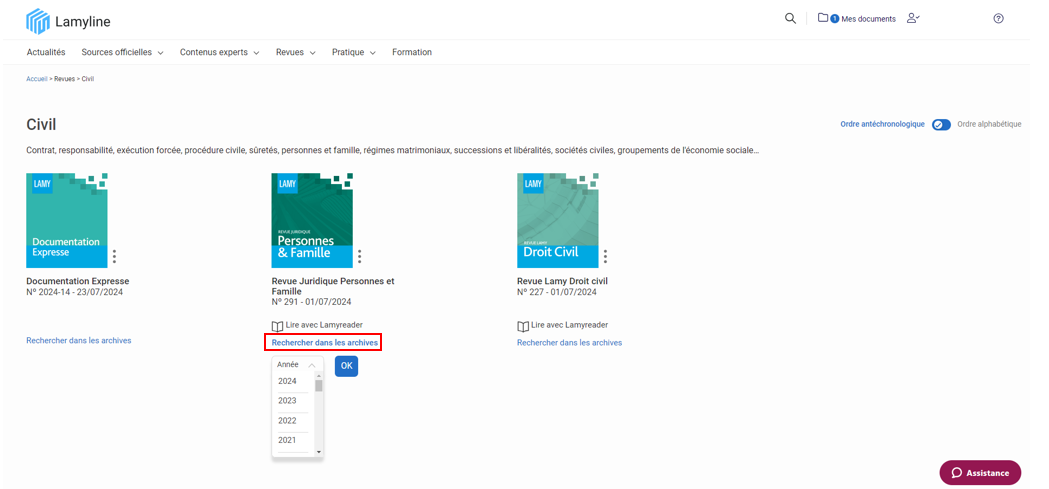Click the OK button
This screenshot has height=489, width=1049.
coord(346,366)
